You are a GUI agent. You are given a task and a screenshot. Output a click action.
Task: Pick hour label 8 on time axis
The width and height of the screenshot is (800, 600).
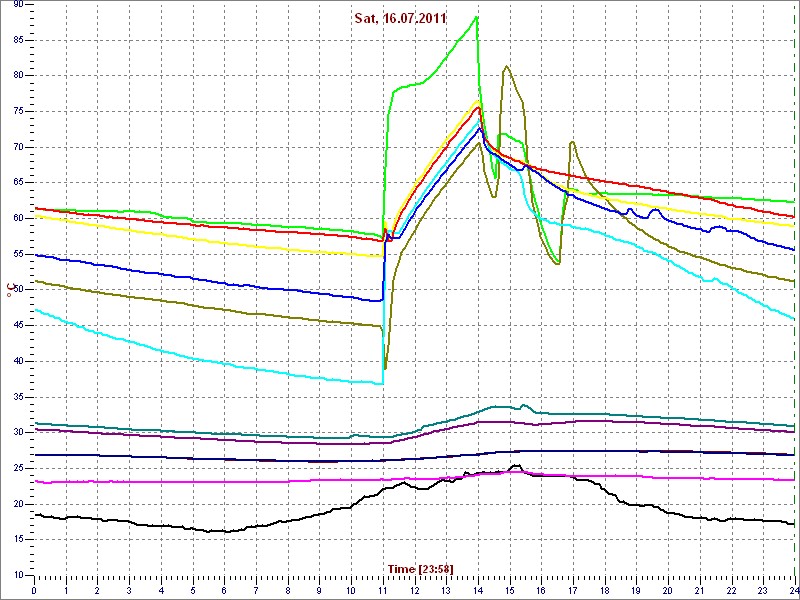click(x=288, y=589)
